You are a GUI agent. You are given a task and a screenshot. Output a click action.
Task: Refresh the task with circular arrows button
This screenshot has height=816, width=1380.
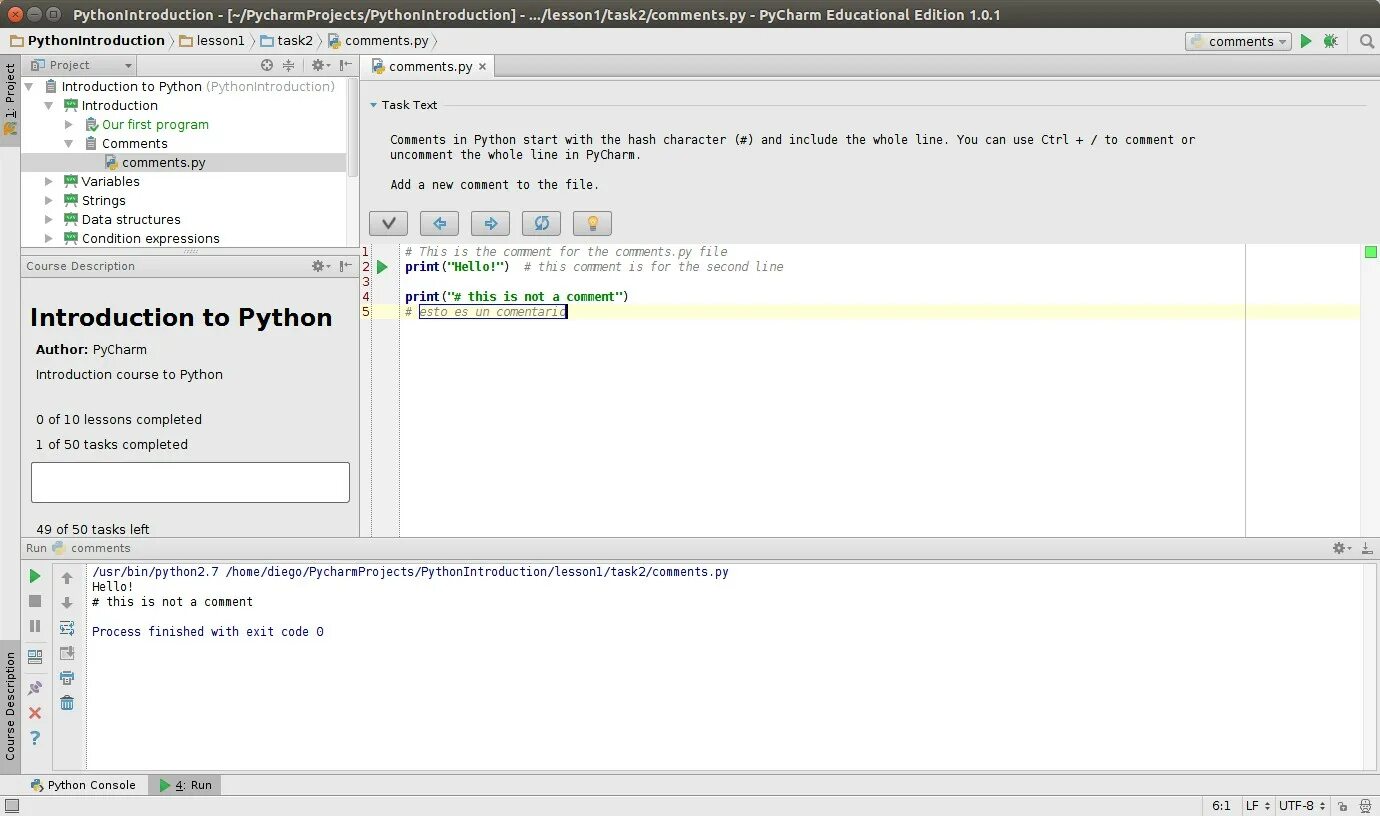[x=541, y=223]
